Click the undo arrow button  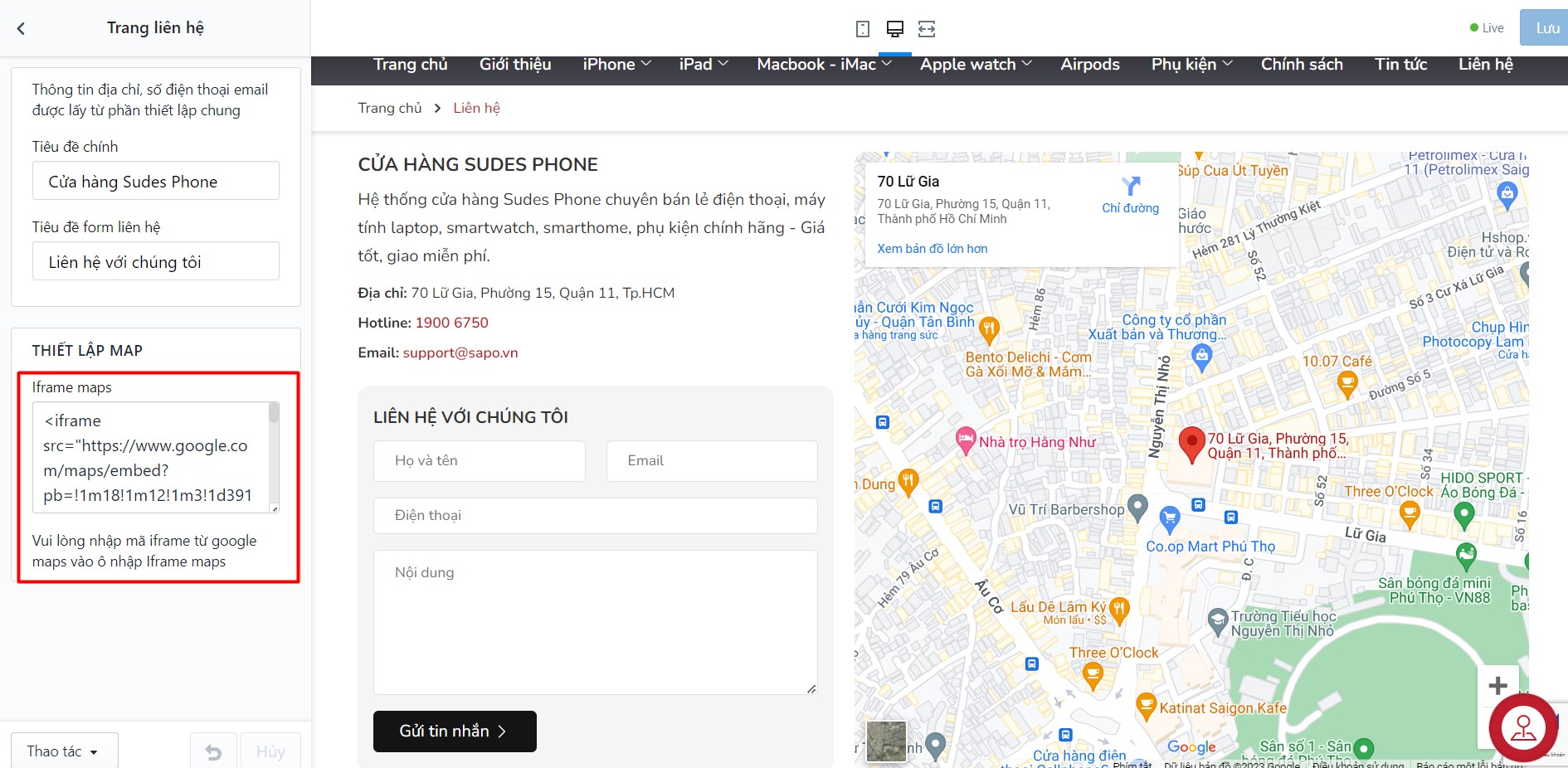point(213,751)
